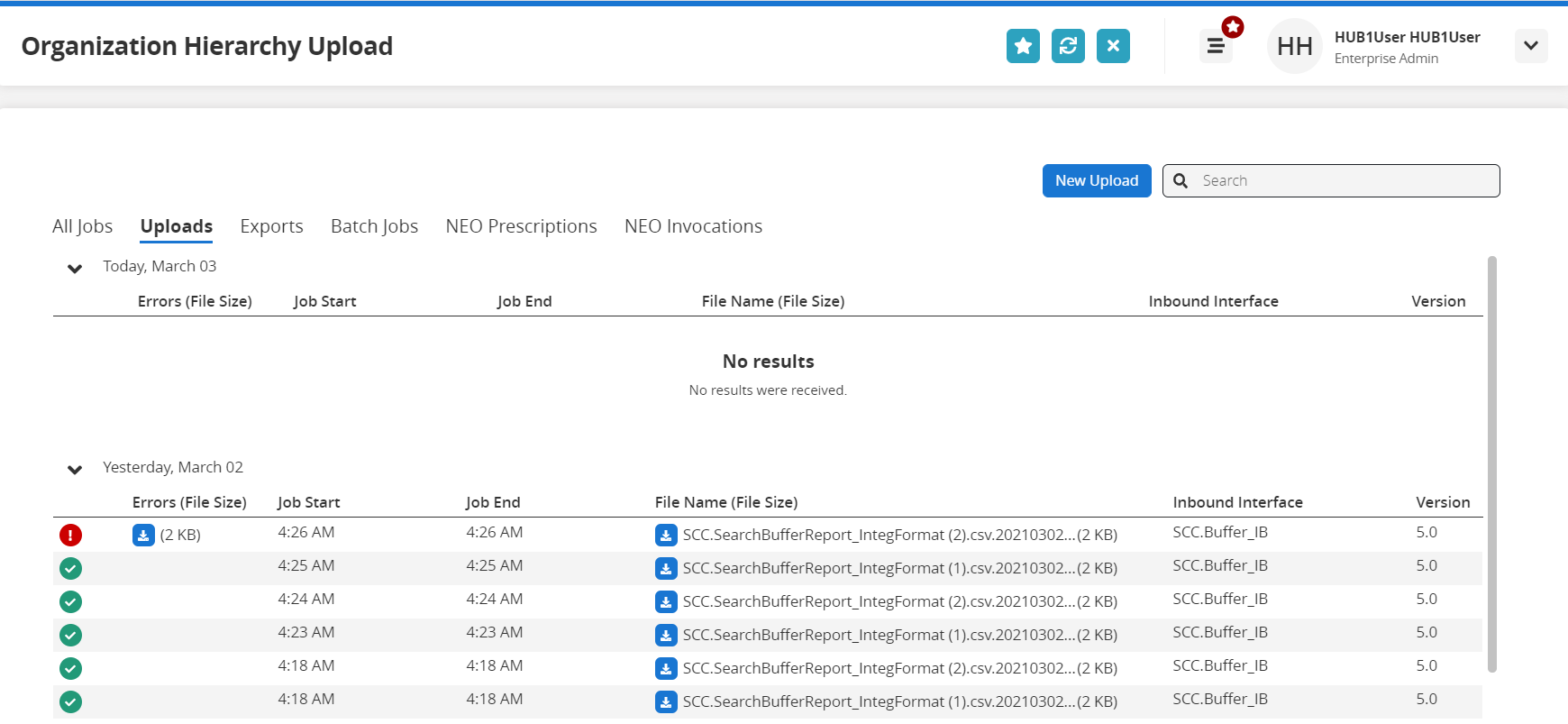Open the Exports tab
The height and width of the screenshot is (724, 1568).
(271, 226)
